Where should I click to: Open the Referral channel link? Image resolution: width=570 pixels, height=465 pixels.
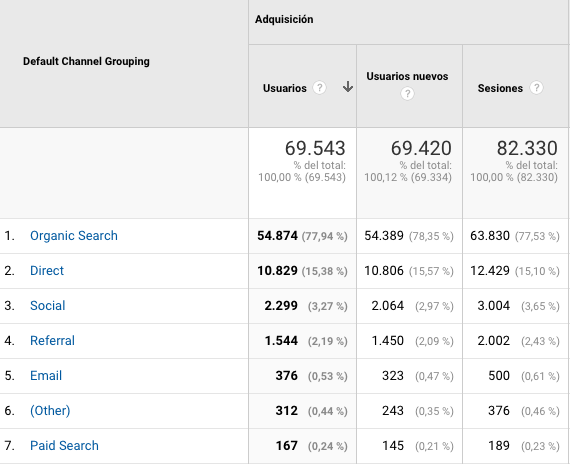52,340
